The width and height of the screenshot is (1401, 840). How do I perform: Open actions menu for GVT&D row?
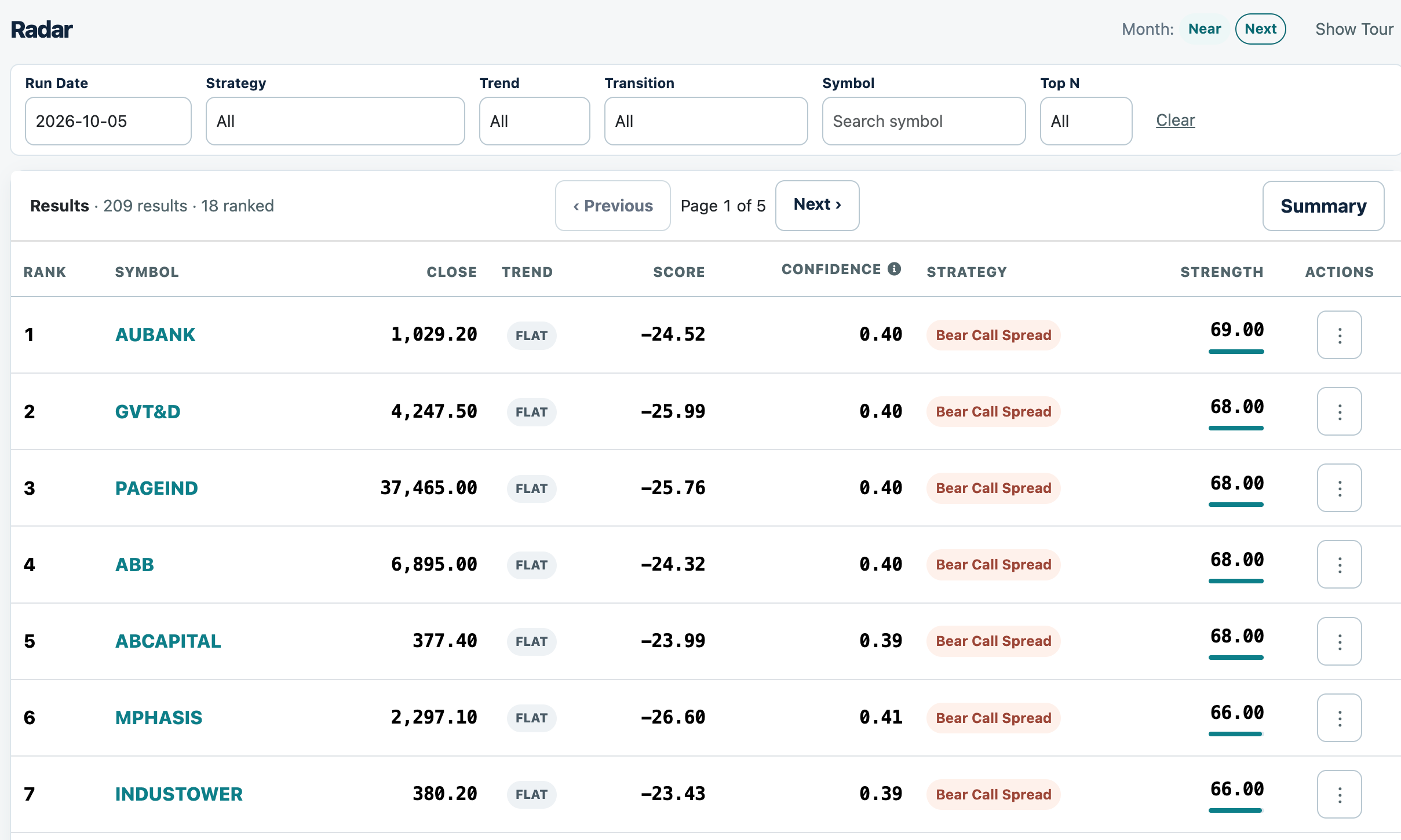pyautogui.click(x=1339, y=411)
